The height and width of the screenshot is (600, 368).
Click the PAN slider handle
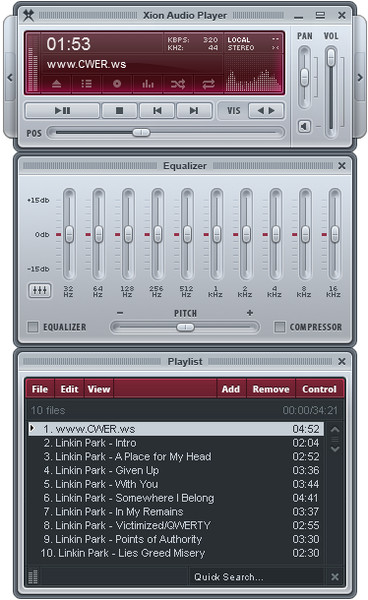pyautogui.click(x=304, y=77)
